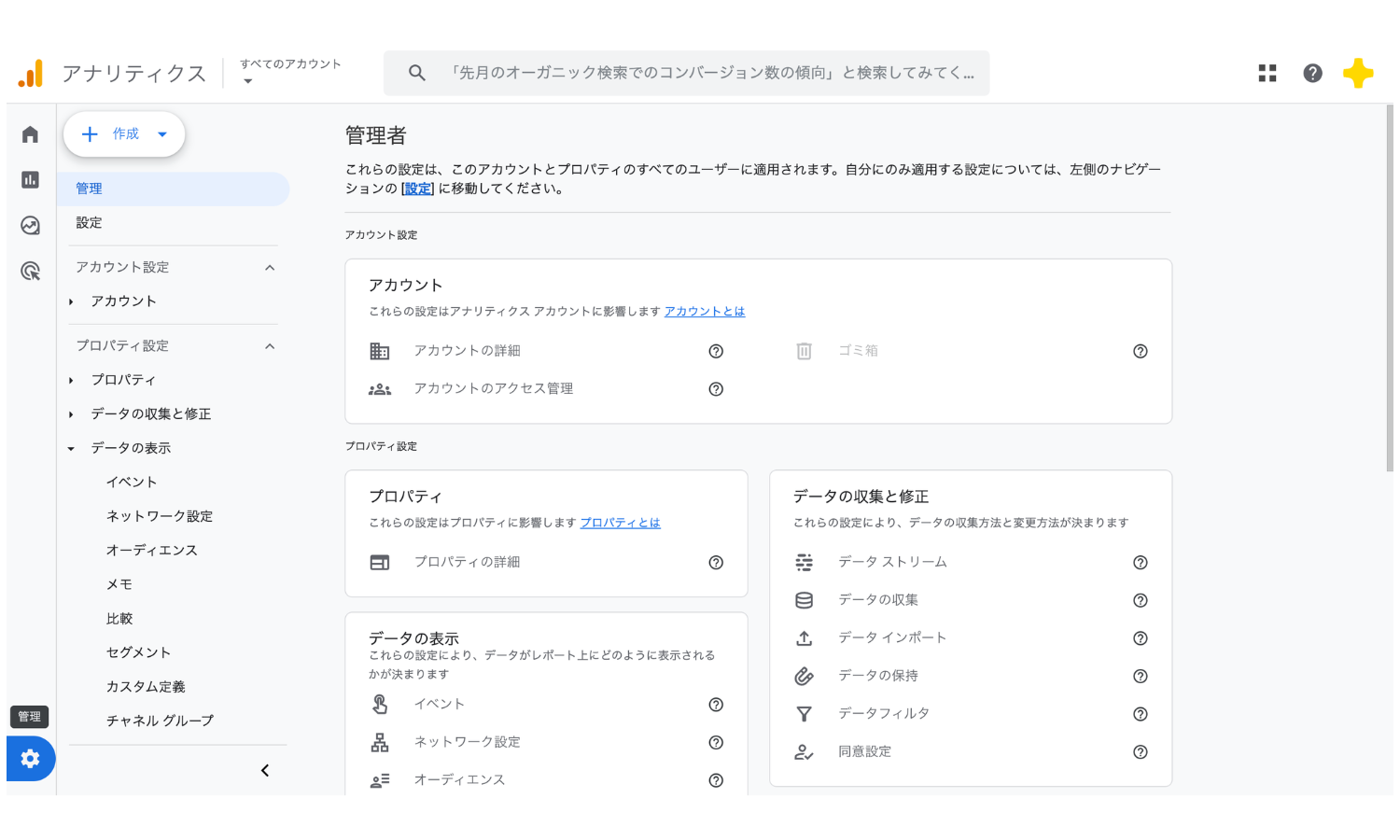The height and width of the screenshot is (840, 1400).
Task: Open the Reports bar chart icon
Action: click(x=30, y=179)
